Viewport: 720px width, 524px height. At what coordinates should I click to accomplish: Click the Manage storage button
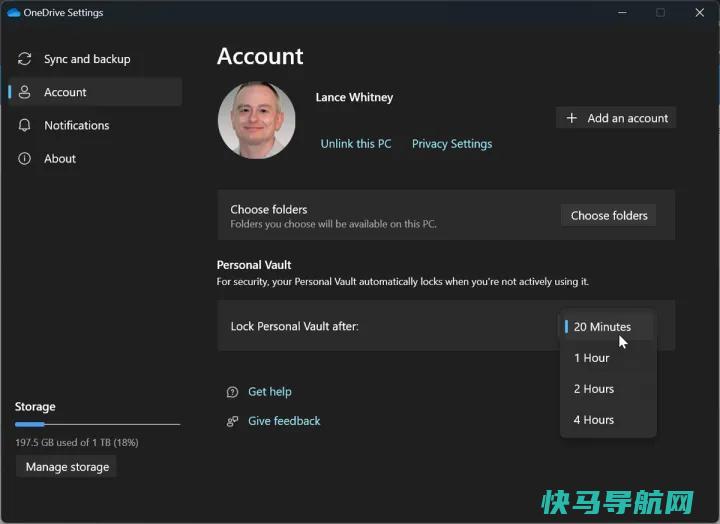(x=67, y=467)
